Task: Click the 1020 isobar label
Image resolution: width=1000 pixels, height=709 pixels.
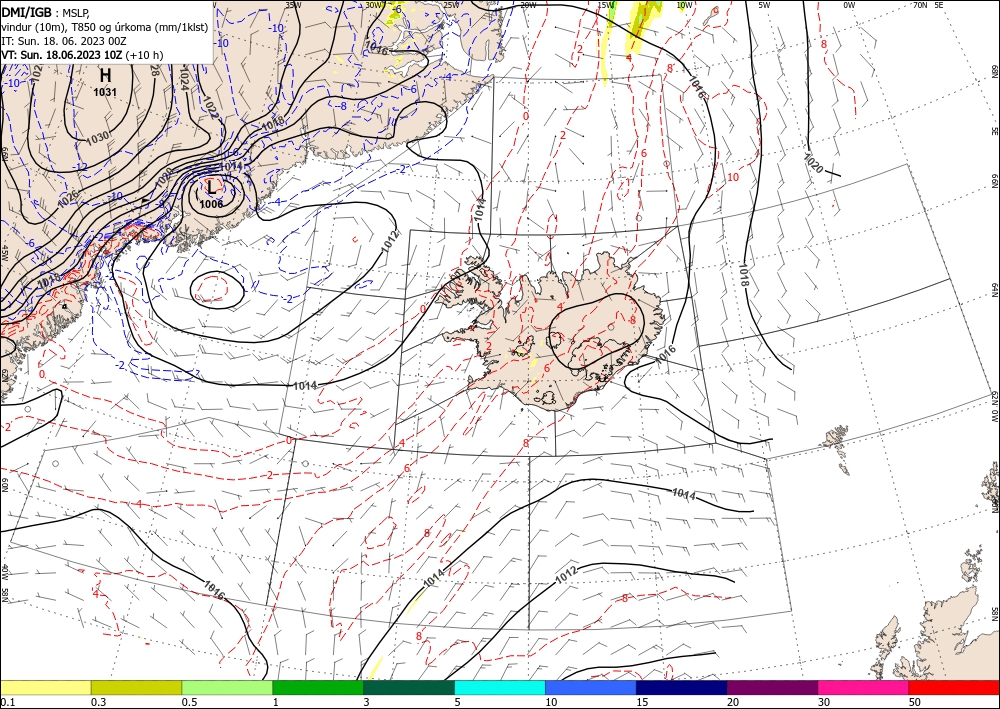Action: tap(814, 162)
